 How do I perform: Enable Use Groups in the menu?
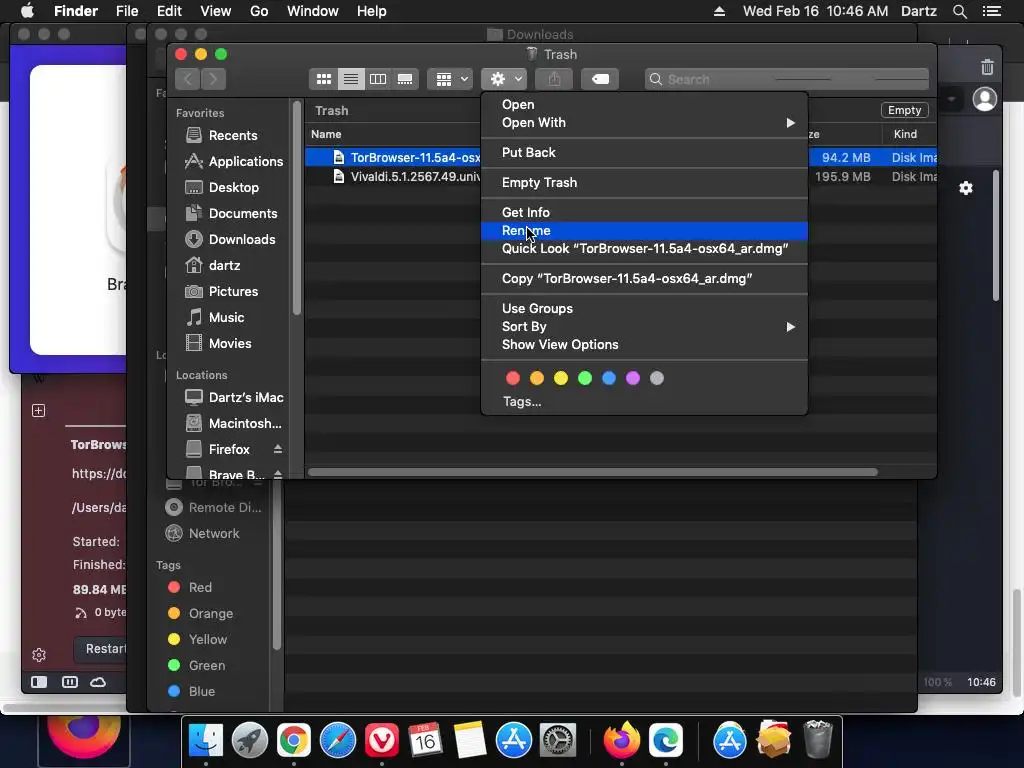click(x=644, y=308)
